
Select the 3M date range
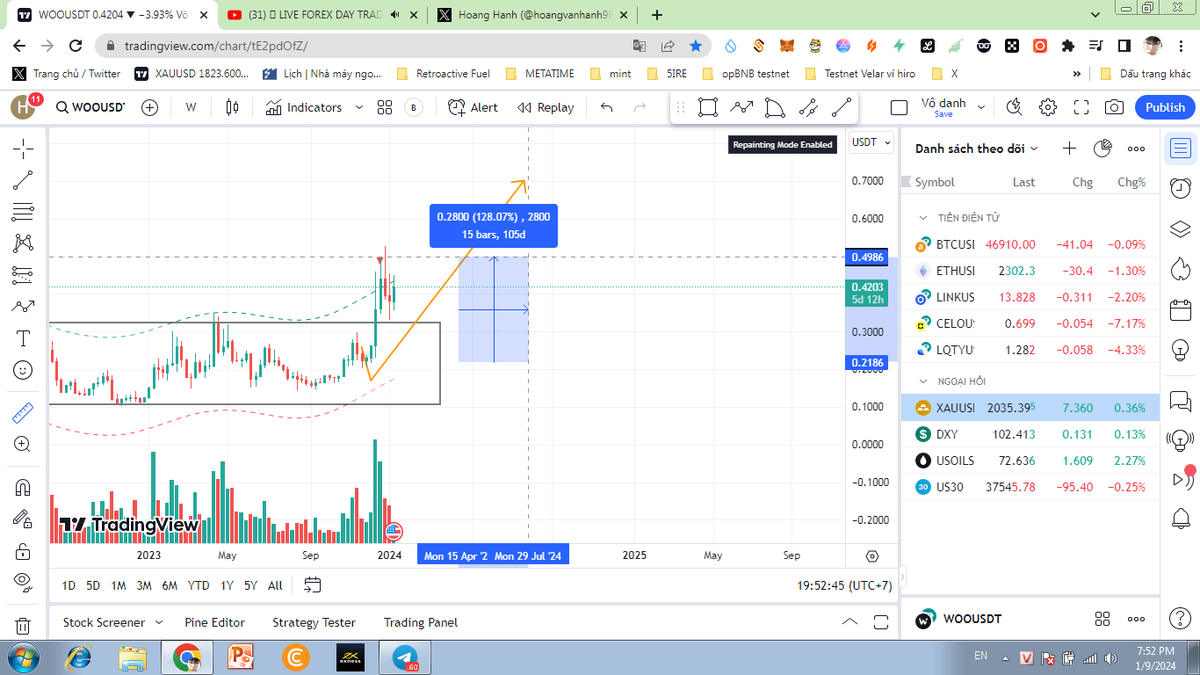pyautogui.click(x=144, y=585)
